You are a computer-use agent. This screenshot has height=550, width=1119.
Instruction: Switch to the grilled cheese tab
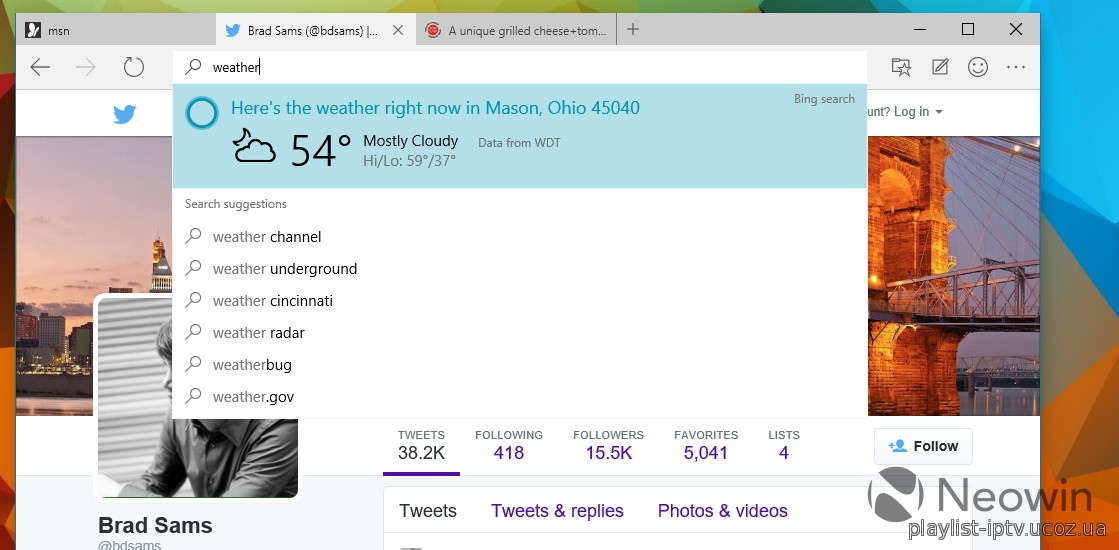pos(516,31)
